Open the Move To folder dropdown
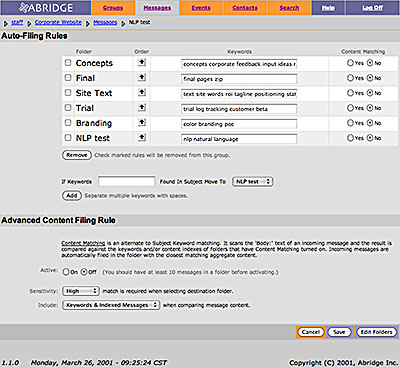Viewport: 400px width, 368px height. pos(253,182)
